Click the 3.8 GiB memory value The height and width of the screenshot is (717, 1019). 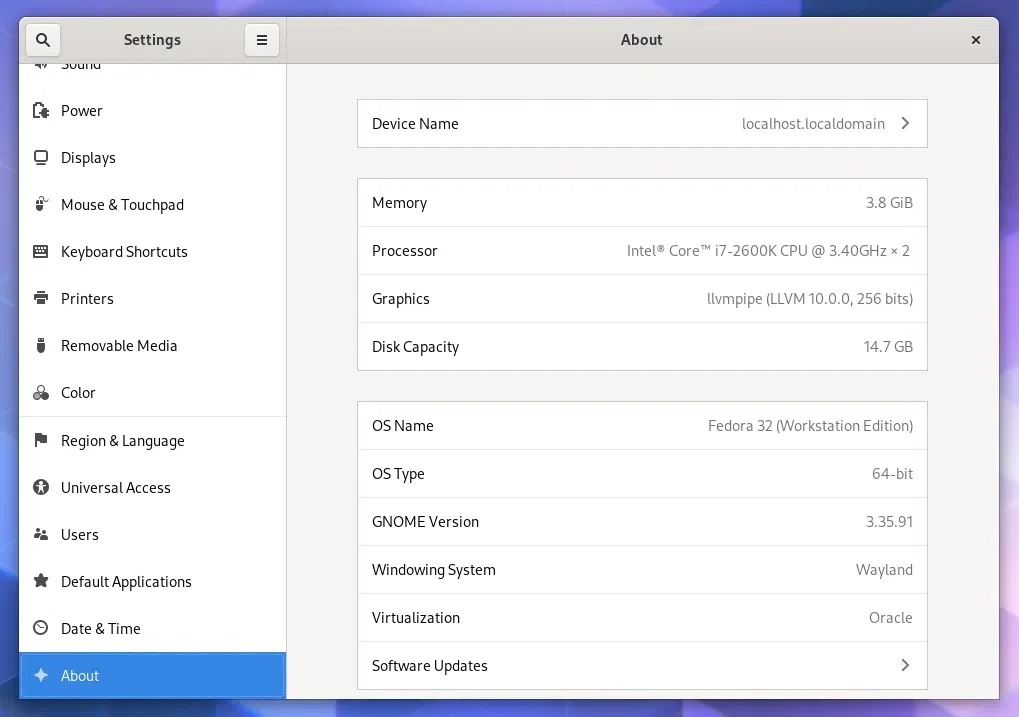(889, 203)
